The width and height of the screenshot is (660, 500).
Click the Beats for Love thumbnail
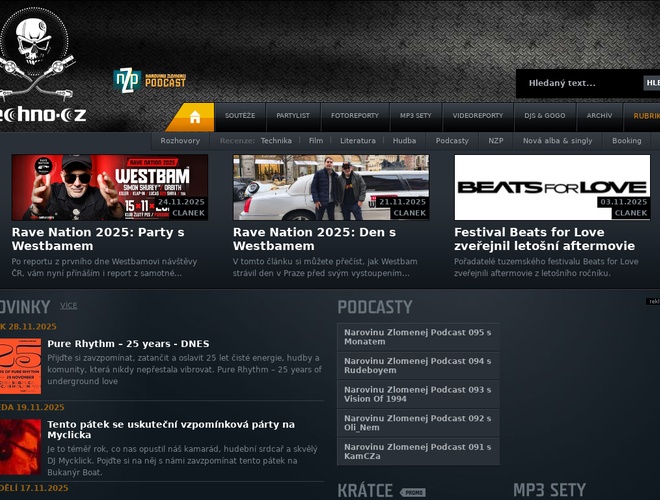[552, 187]
